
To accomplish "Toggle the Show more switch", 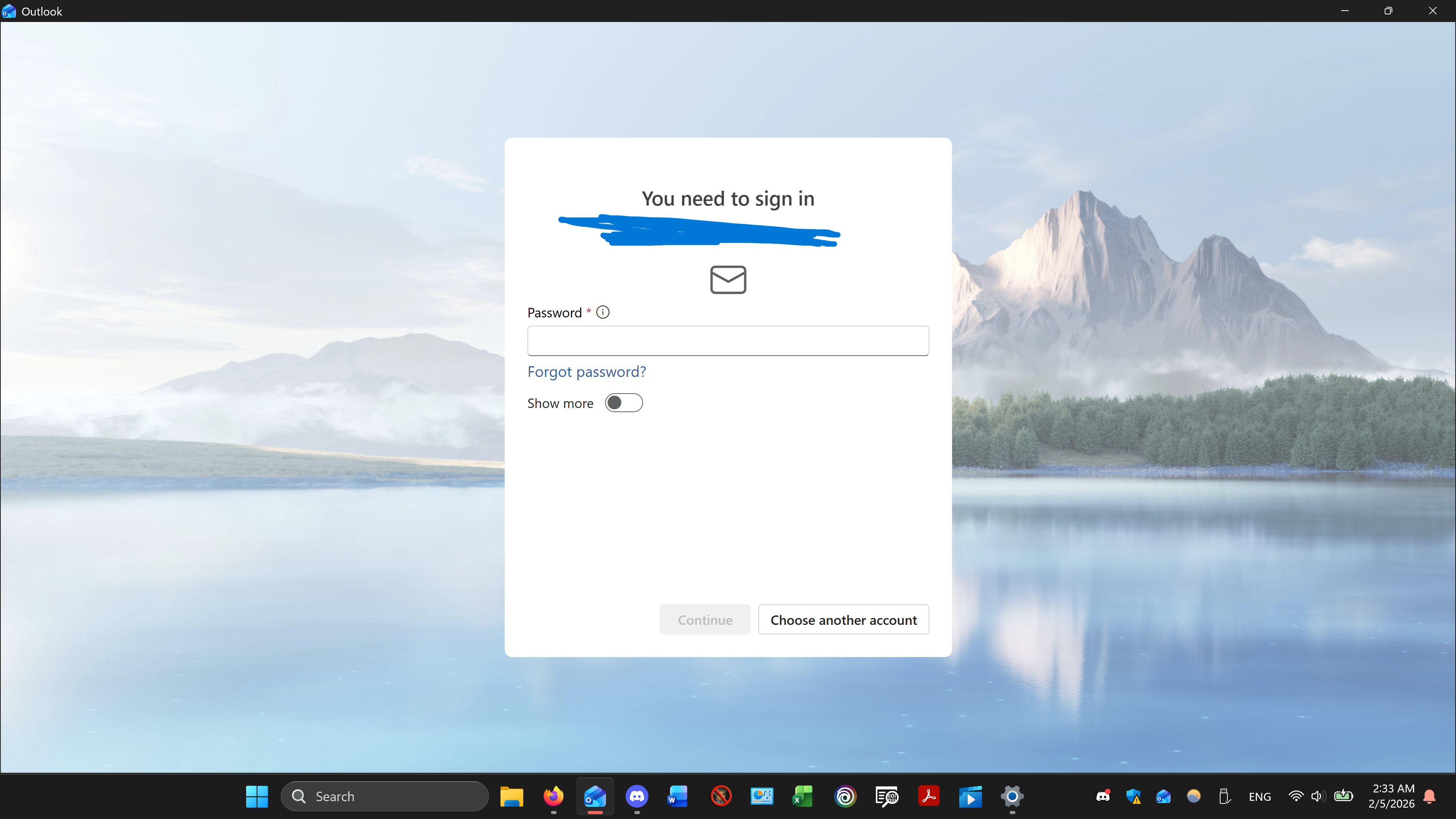I will (623, 403).
